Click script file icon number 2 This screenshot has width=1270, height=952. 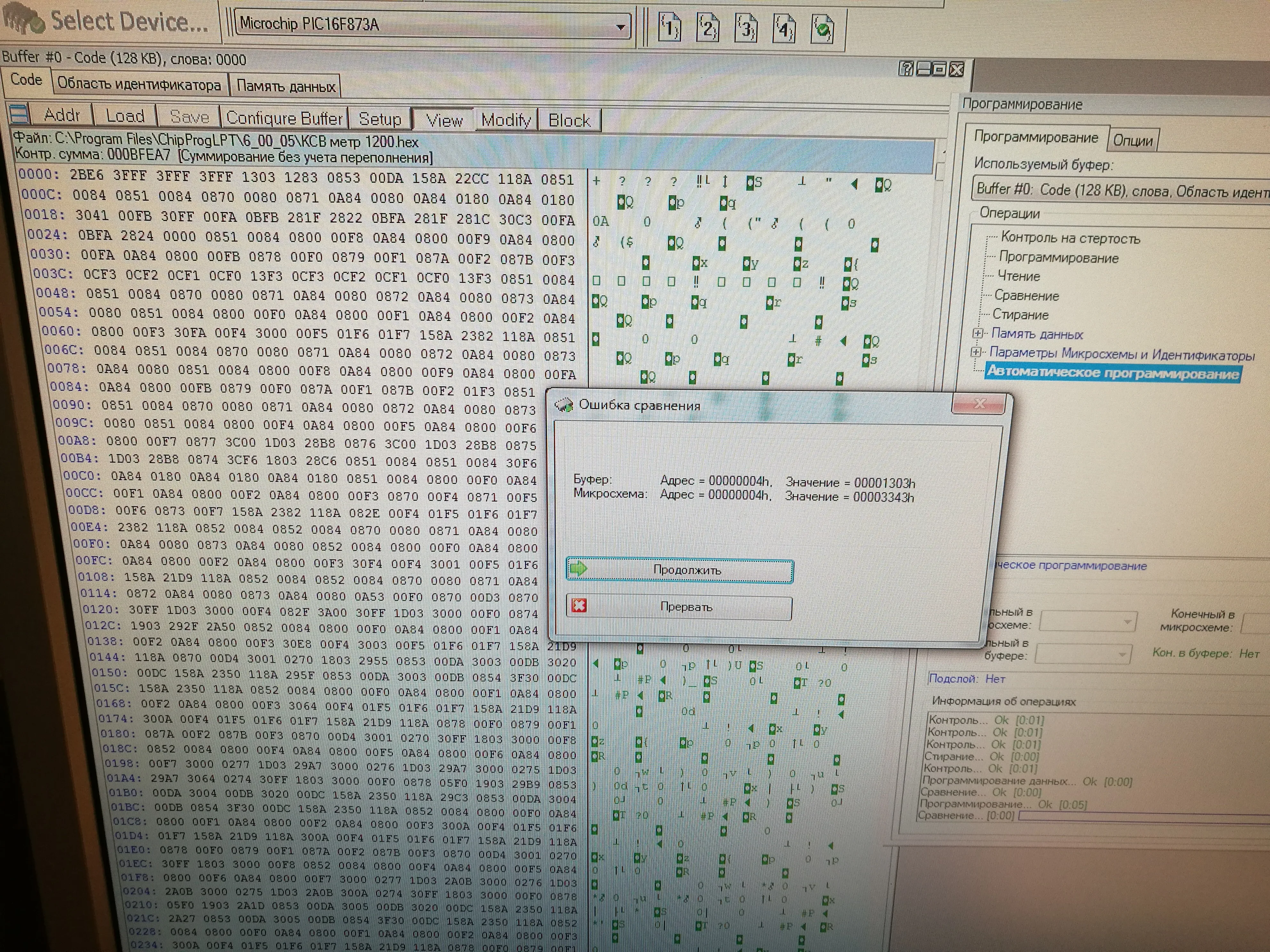pyautogui.click(x=707, y=28)
